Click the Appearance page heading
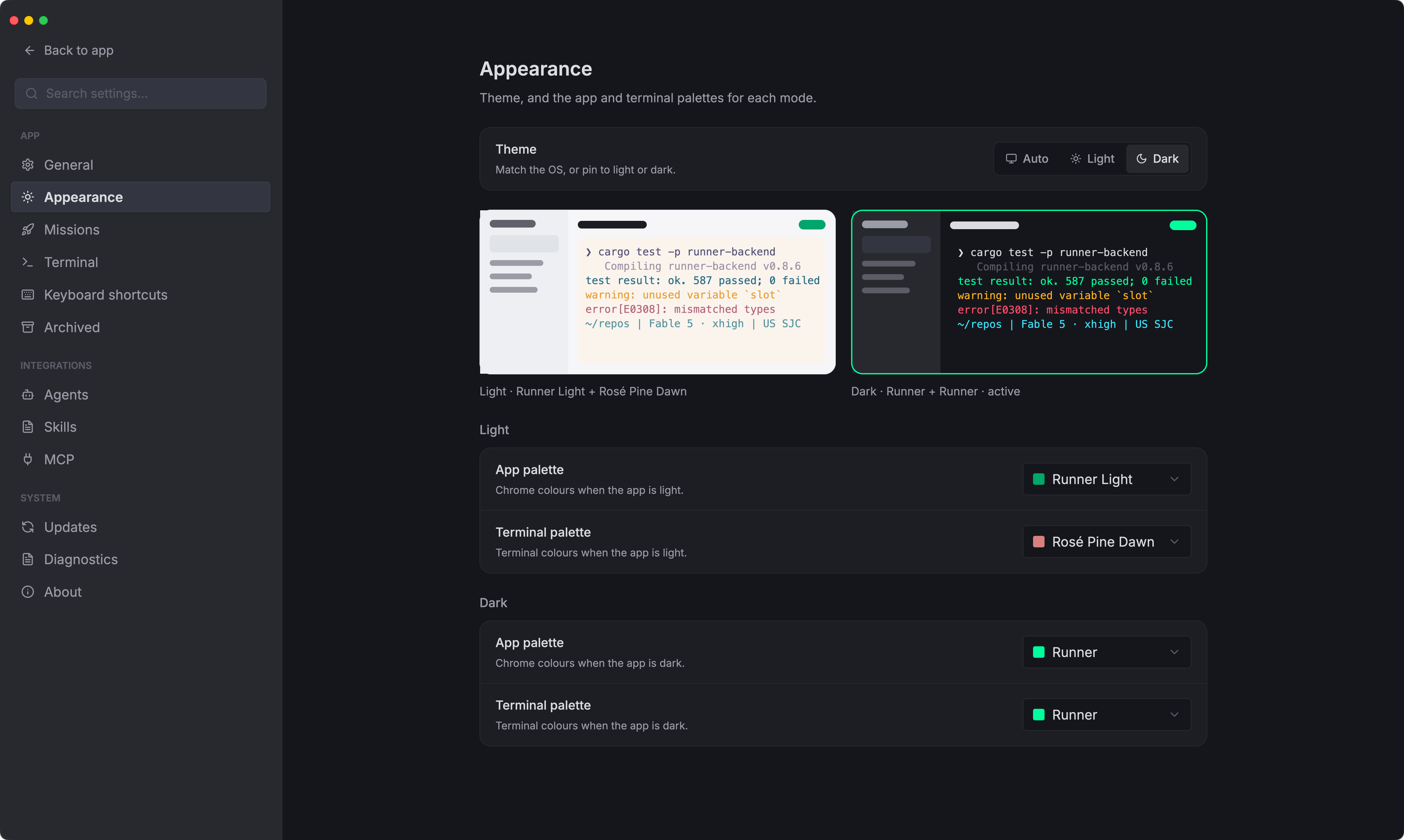 pyautogui.click(x=536, y=69)
